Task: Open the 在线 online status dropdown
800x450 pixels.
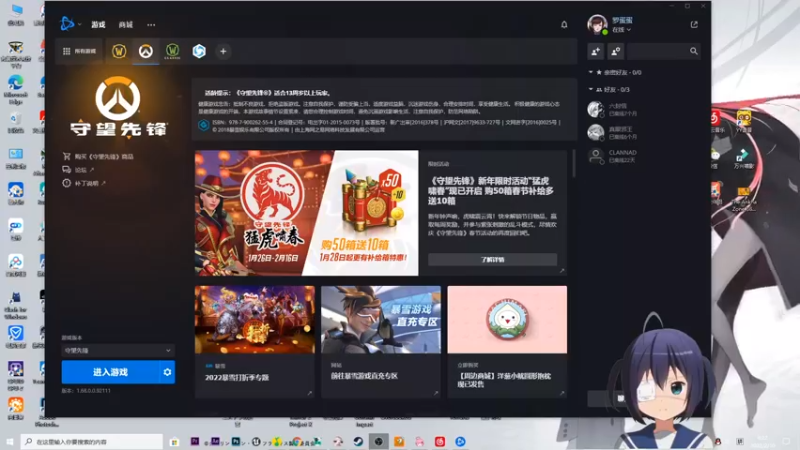Action: [621, 30]
